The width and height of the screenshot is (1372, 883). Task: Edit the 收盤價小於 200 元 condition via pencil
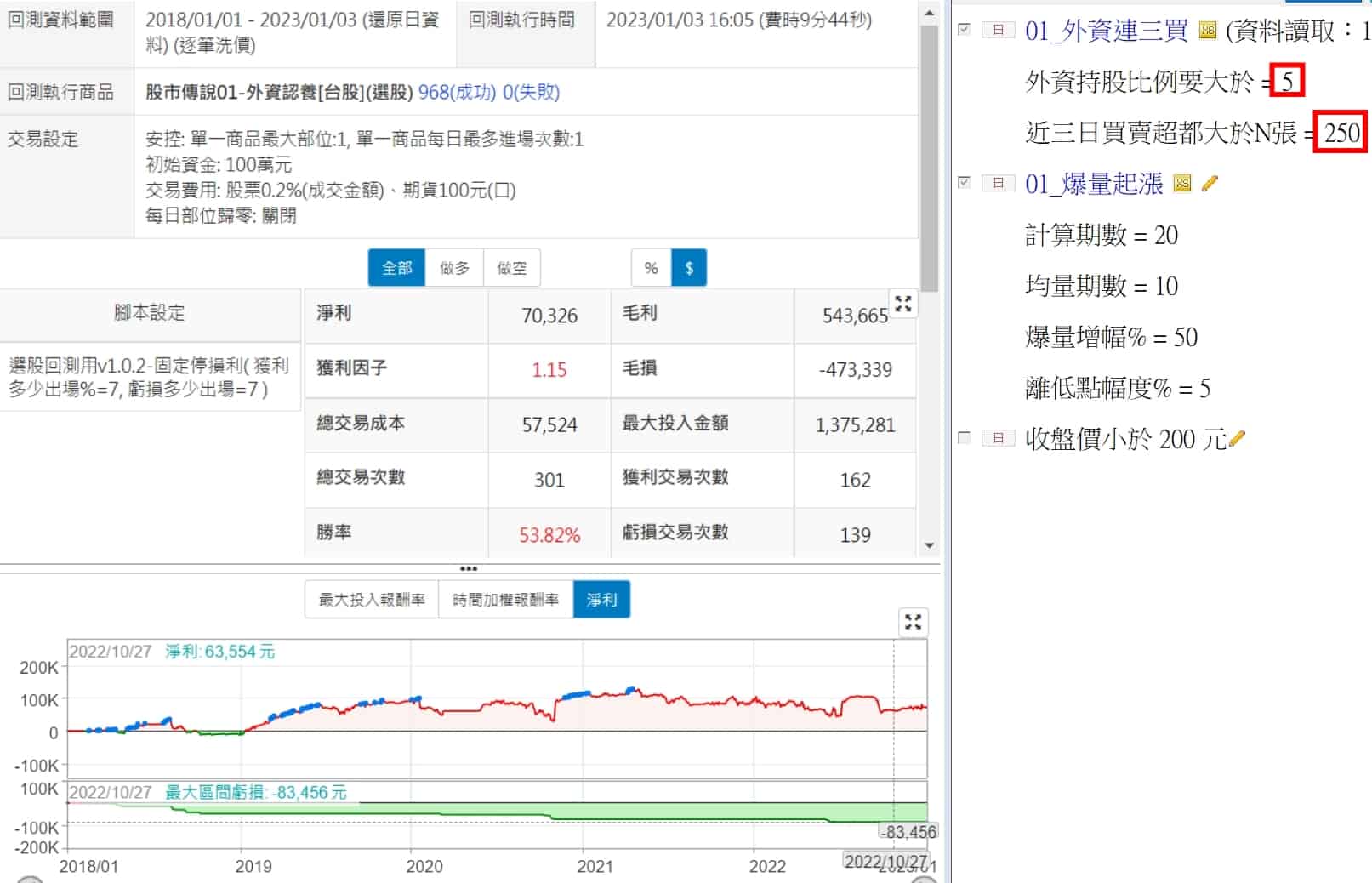coord(1238,439)
